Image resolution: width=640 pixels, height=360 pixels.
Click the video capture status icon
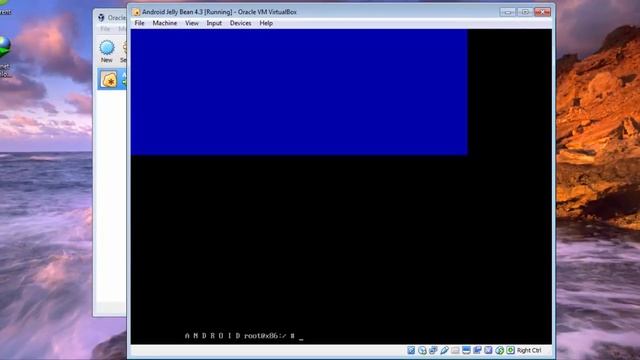[x=477, y=350]
